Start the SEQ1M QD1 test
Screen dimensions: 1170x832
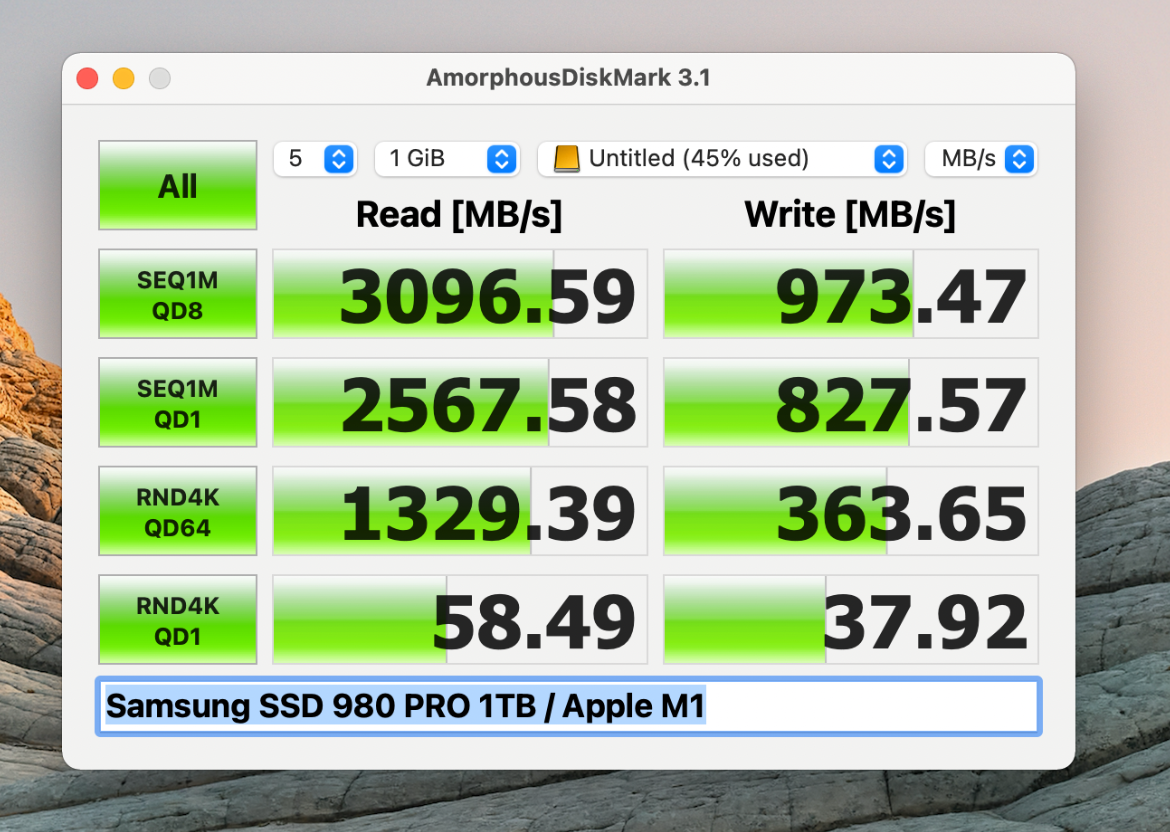pos(178,403)
